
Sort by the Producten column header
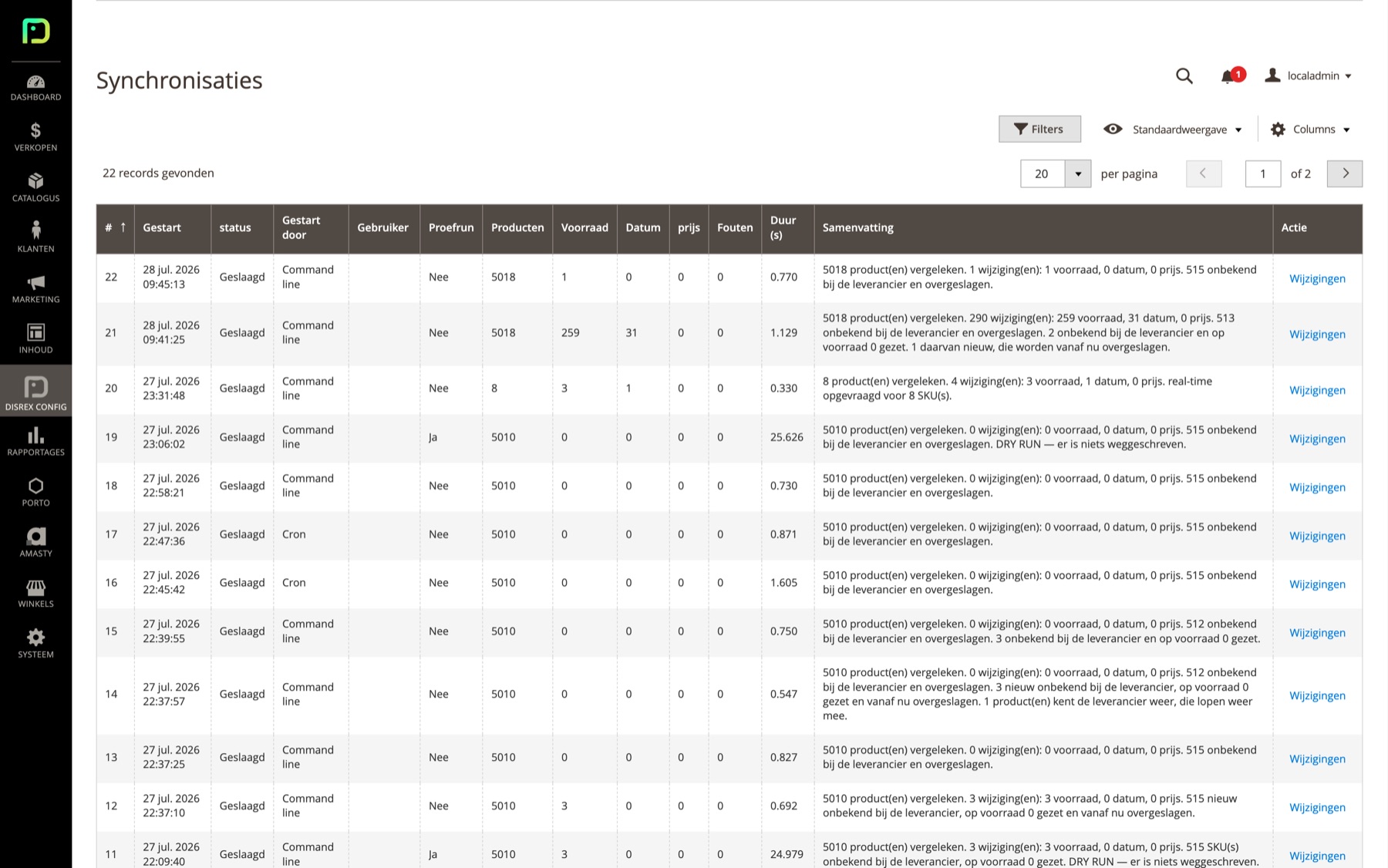[517, 227]
